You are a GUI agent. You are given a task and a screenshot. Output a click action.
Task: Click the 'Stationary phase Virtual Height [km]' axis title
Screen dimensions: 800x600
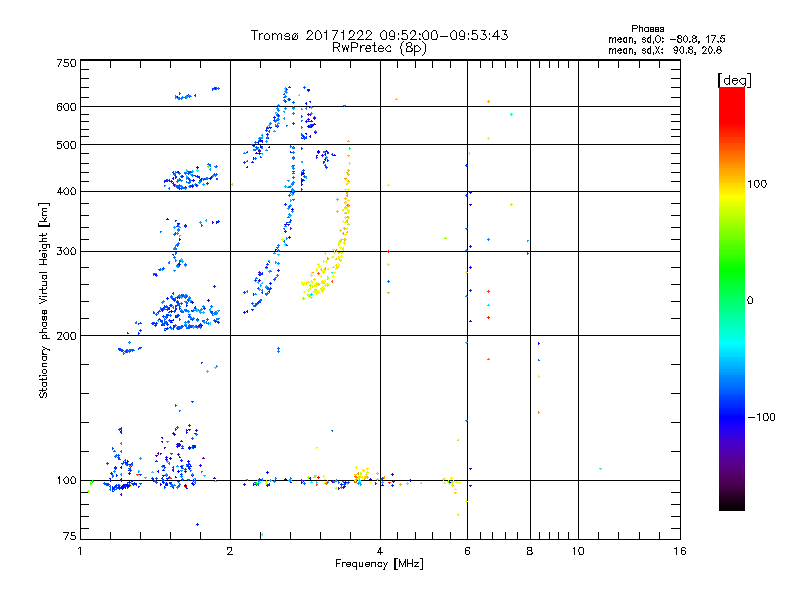point(43,301)
